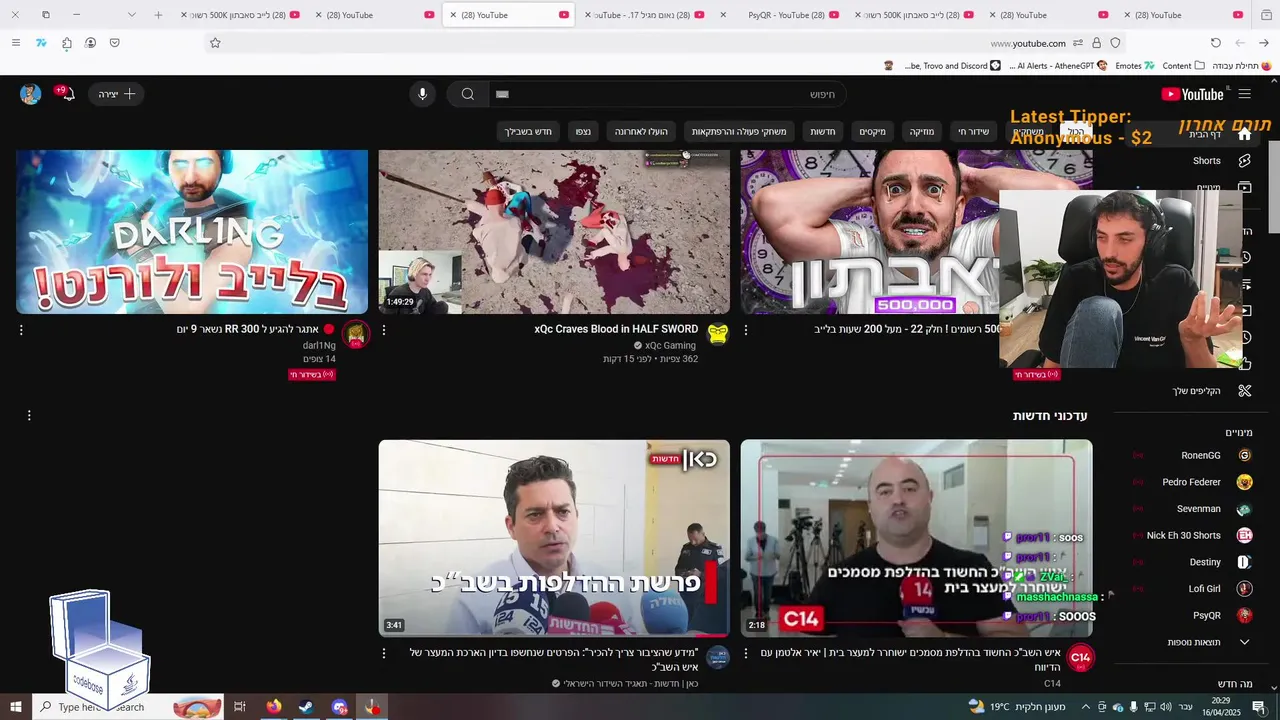
Task: Click the Windows Start button
Action: click(16, 707)
